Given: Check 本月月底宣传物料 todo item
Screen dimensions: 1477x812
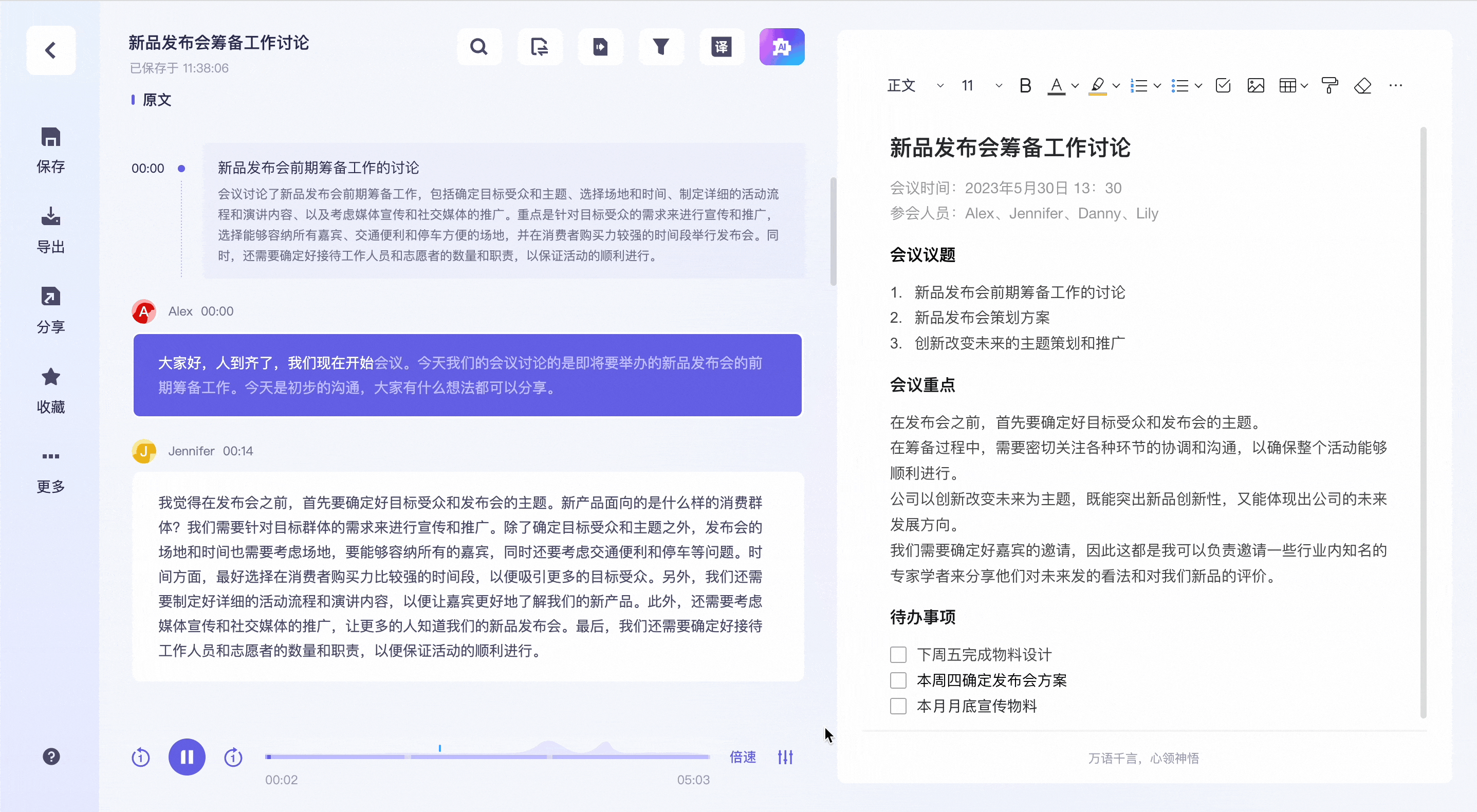Looking at the screenshot, I should pyautogui.click(x=898, y=706).
